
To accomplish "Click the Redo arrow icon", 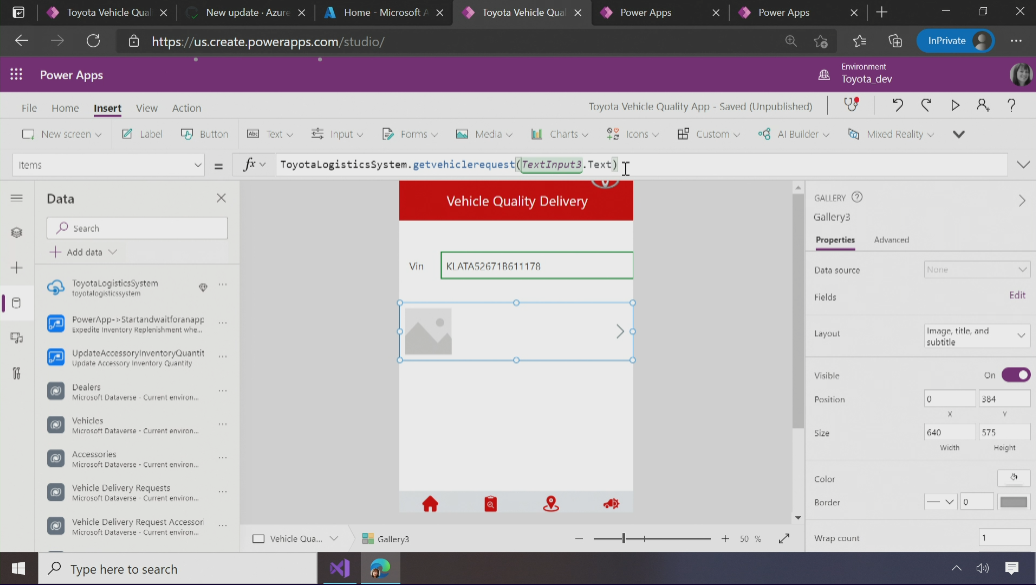I will pyautogui.click(x=926, y=106).
